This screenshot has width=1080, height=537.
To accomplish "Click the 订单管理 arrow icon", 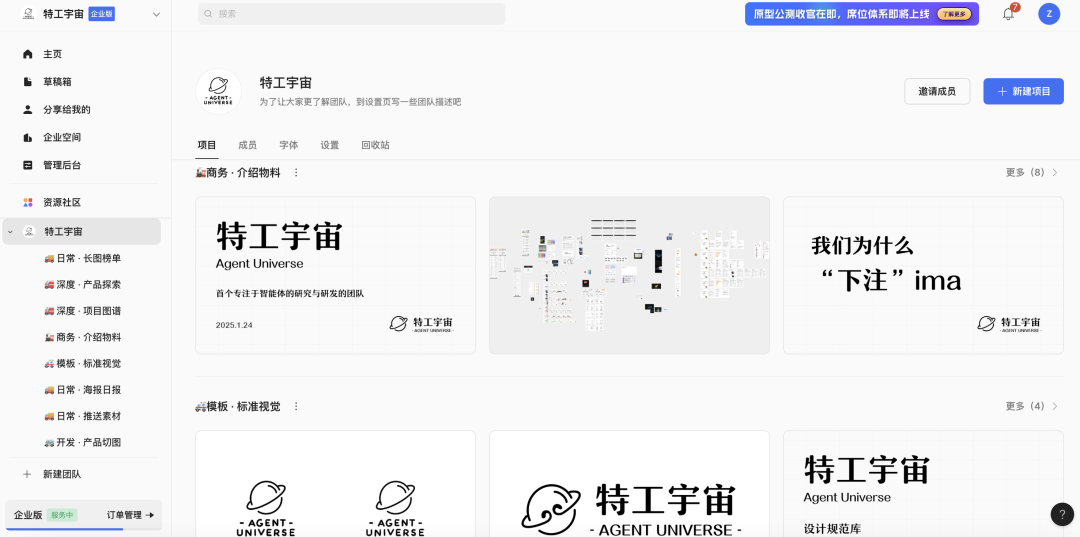I will click(x=149, y=515).
